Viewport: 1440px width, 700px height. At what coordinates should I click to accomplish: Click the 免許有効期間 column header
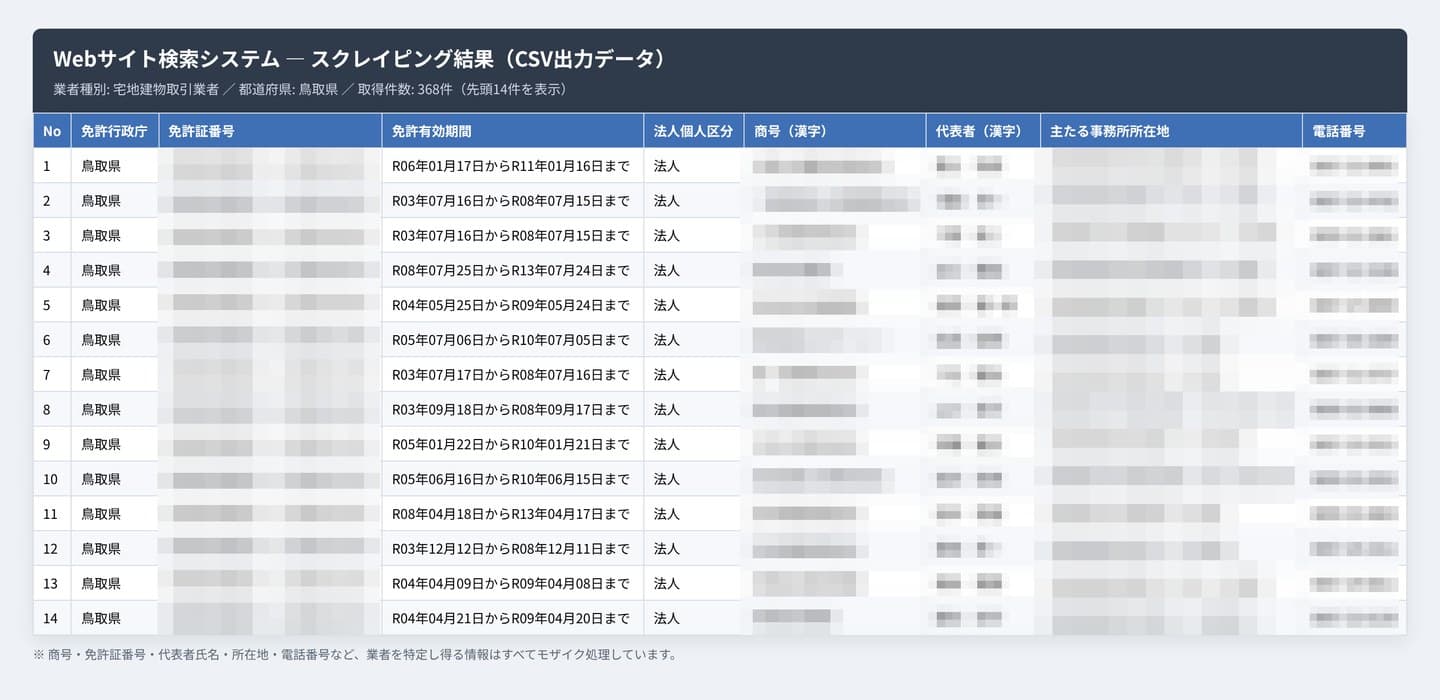(512, 131)
